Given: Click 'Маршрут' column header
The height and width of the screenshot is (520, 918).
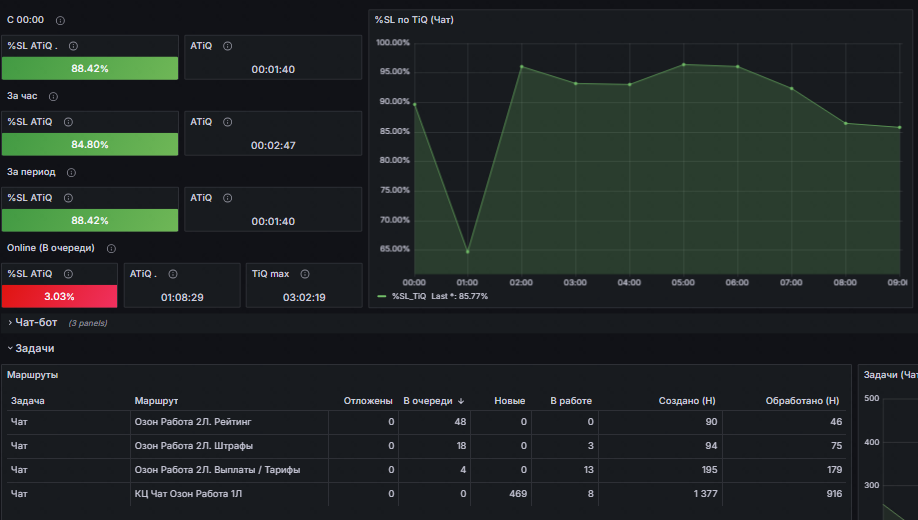Looking at the screenshot, I should coord(156,401).
